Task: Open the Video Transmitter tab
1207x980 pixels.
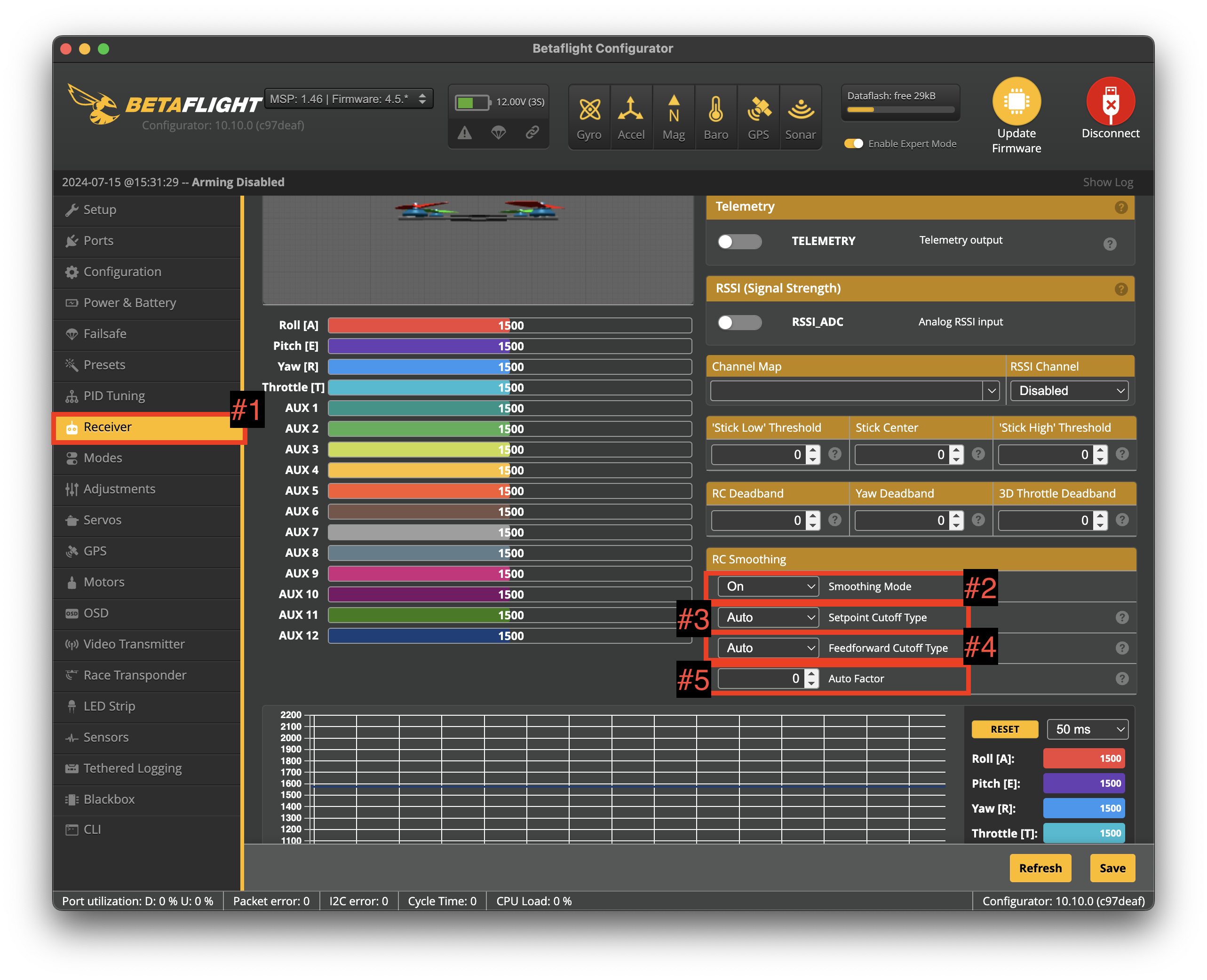Action: coord(147,644)
